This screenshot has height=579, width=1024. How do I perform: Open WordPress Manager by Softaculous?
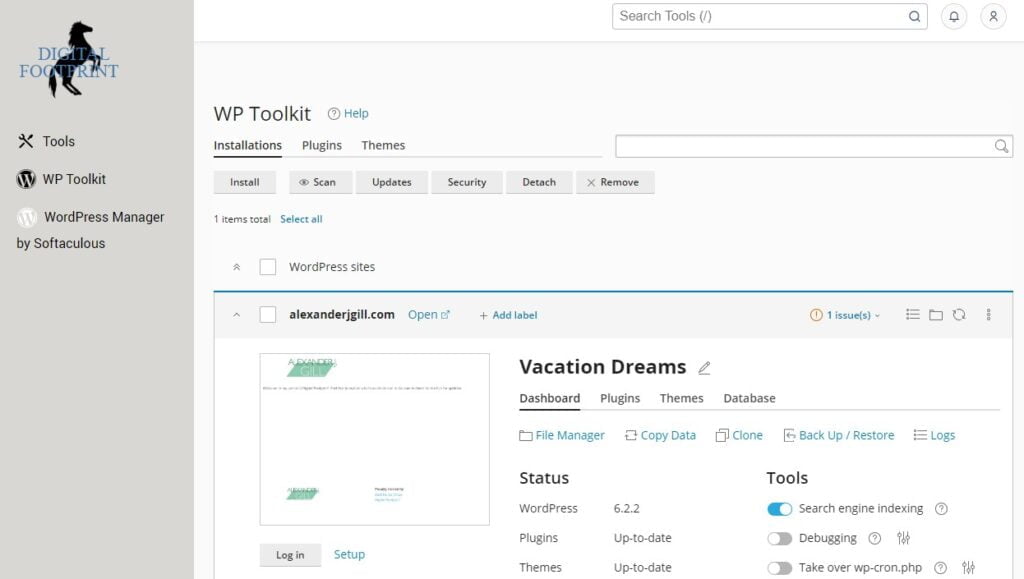[x=90, y=230]
